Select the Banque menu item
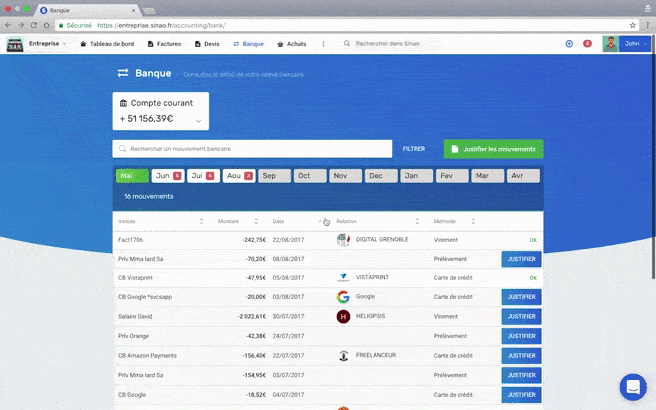The height and width of the screenshot is (410, 656). [x=249, y=44]
